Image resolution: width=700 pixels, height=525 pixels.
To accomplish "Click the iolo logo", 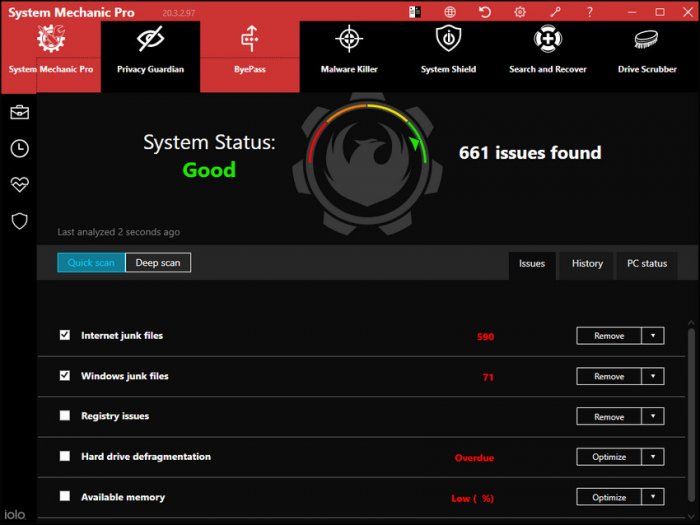I will (x=15, y=515).
